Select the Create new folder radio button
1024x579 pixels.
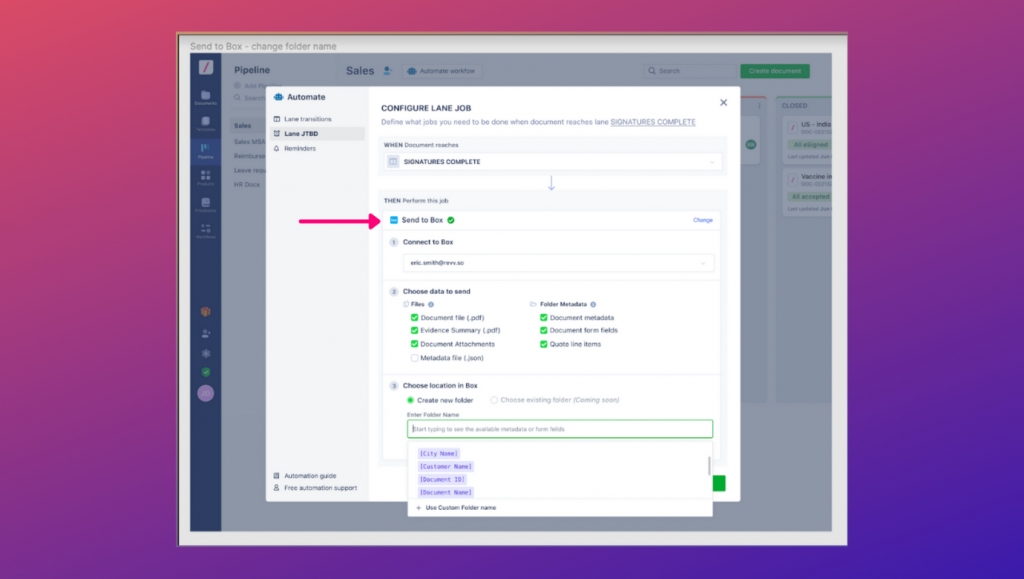[410, 400]
